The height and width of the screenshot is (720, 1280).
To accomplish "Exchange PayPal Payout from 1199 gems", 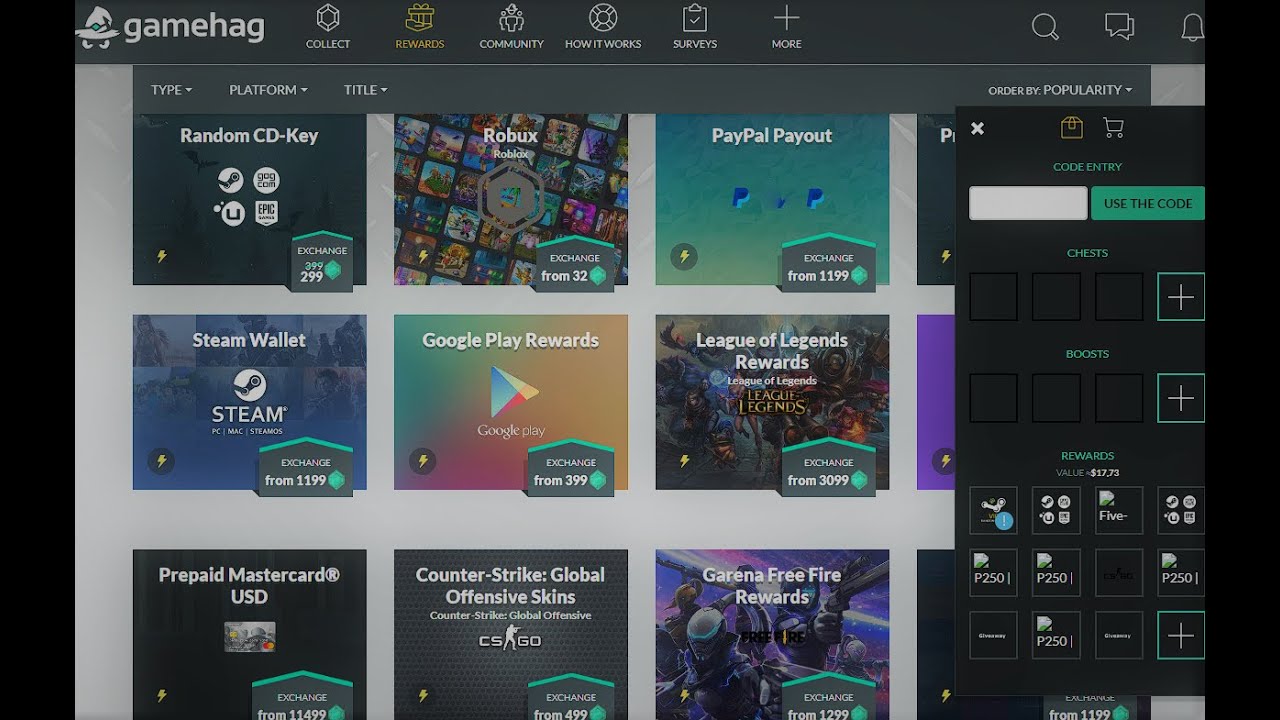I will [829, 266].
